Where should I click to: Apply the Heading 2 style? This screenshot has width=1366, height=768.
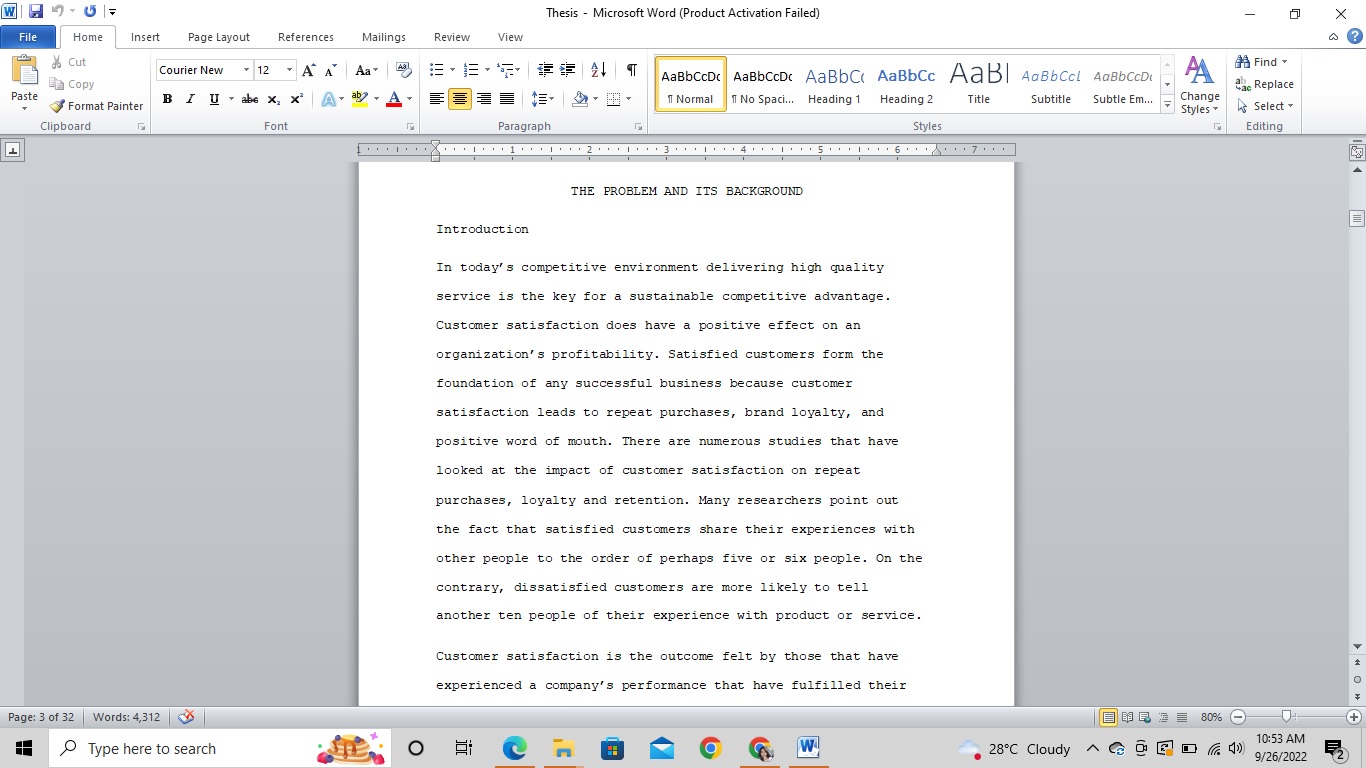(x=906, y=84)
